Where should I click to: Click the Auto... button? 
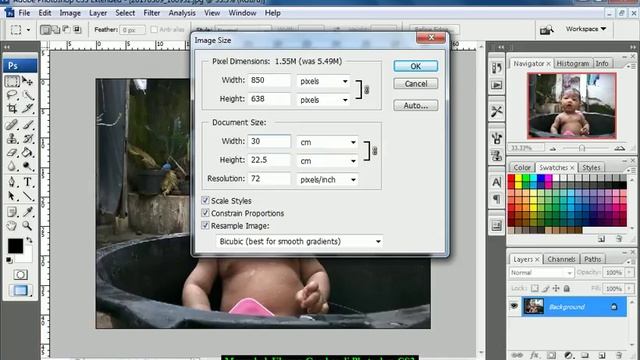click(416, 105)
